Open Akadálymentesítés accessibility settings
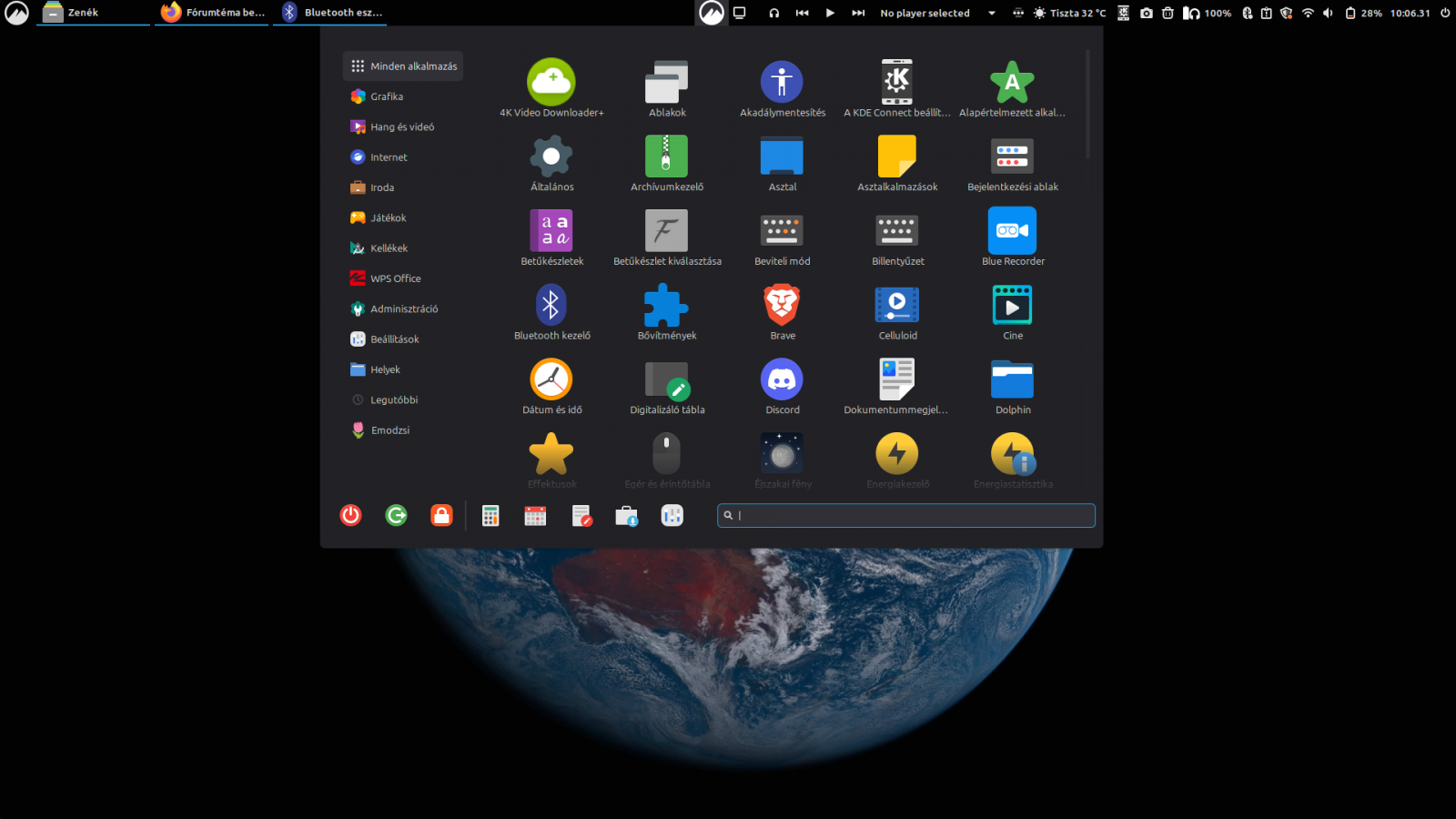 coord(783,88)
